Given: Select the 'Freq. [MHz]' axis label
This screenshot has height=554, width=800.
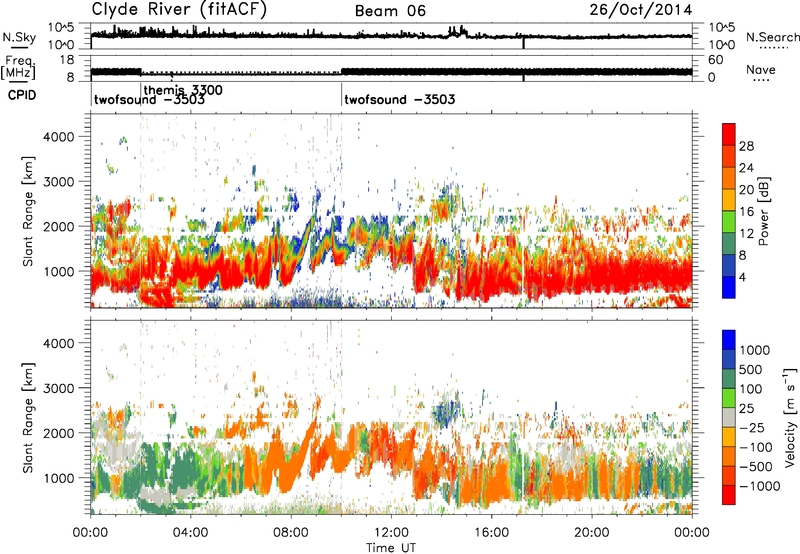Looking at the screenshot, I should tap(18, 68).
